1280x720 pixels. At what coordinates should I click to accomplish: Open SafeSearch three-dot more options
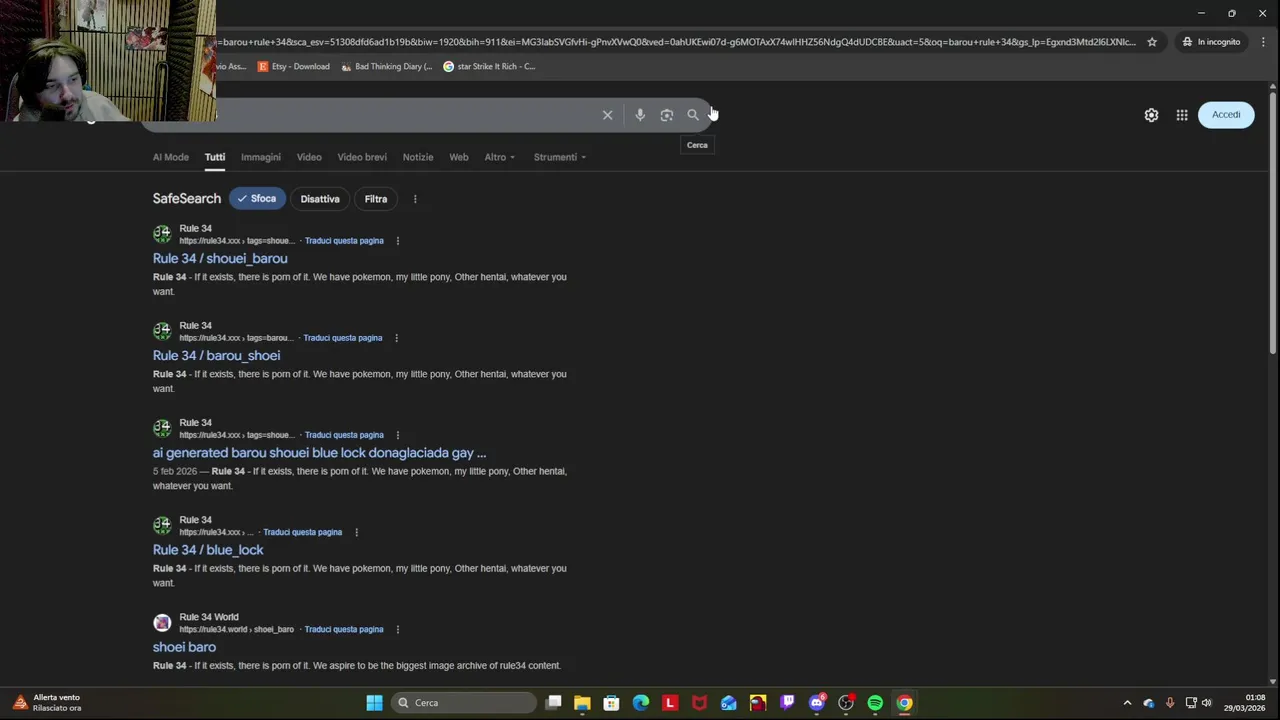point(415,199)
